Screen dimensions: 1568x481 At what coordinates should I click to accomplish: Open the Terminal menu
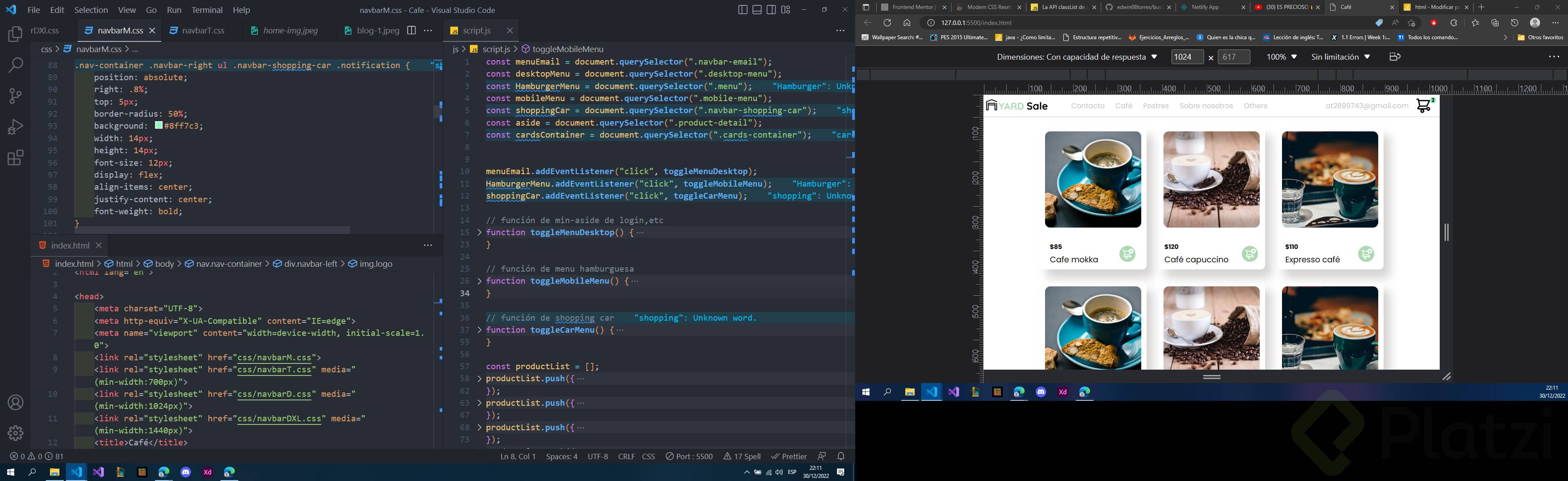tap(207, 10)
